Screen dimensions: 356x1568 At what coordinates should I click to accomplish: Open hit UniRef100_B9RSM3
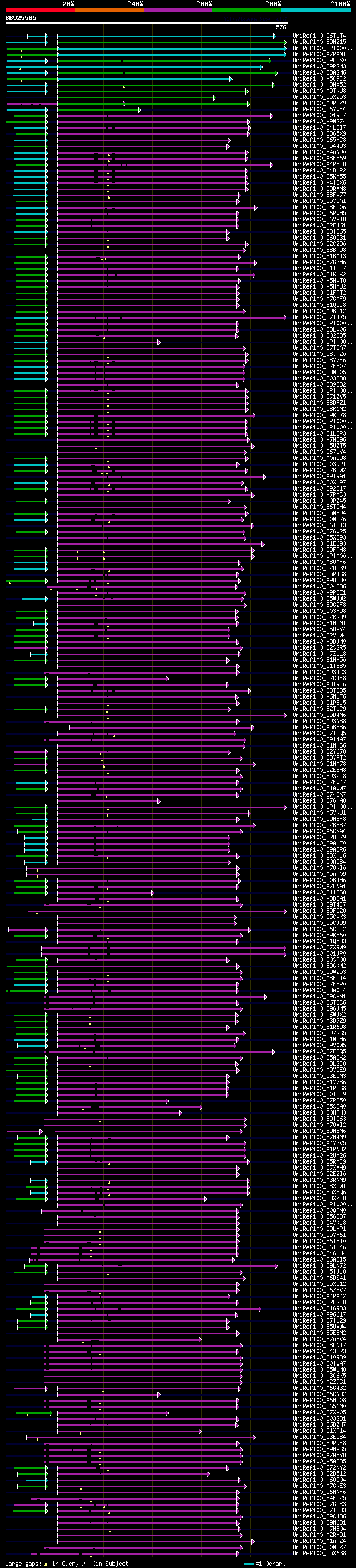coord(319,66)
